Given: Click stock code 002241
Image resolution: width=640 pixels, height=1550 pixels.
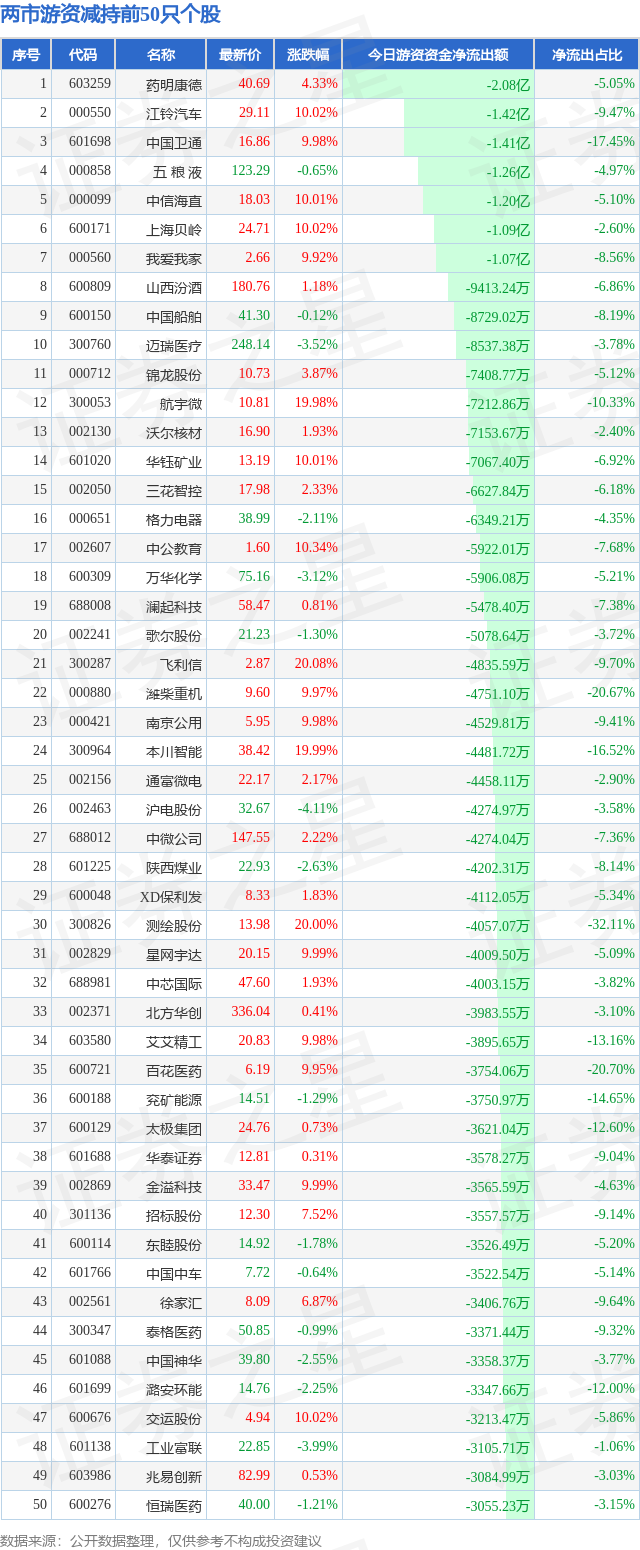Looking at the screenshot, I should [x=90, y=635].
